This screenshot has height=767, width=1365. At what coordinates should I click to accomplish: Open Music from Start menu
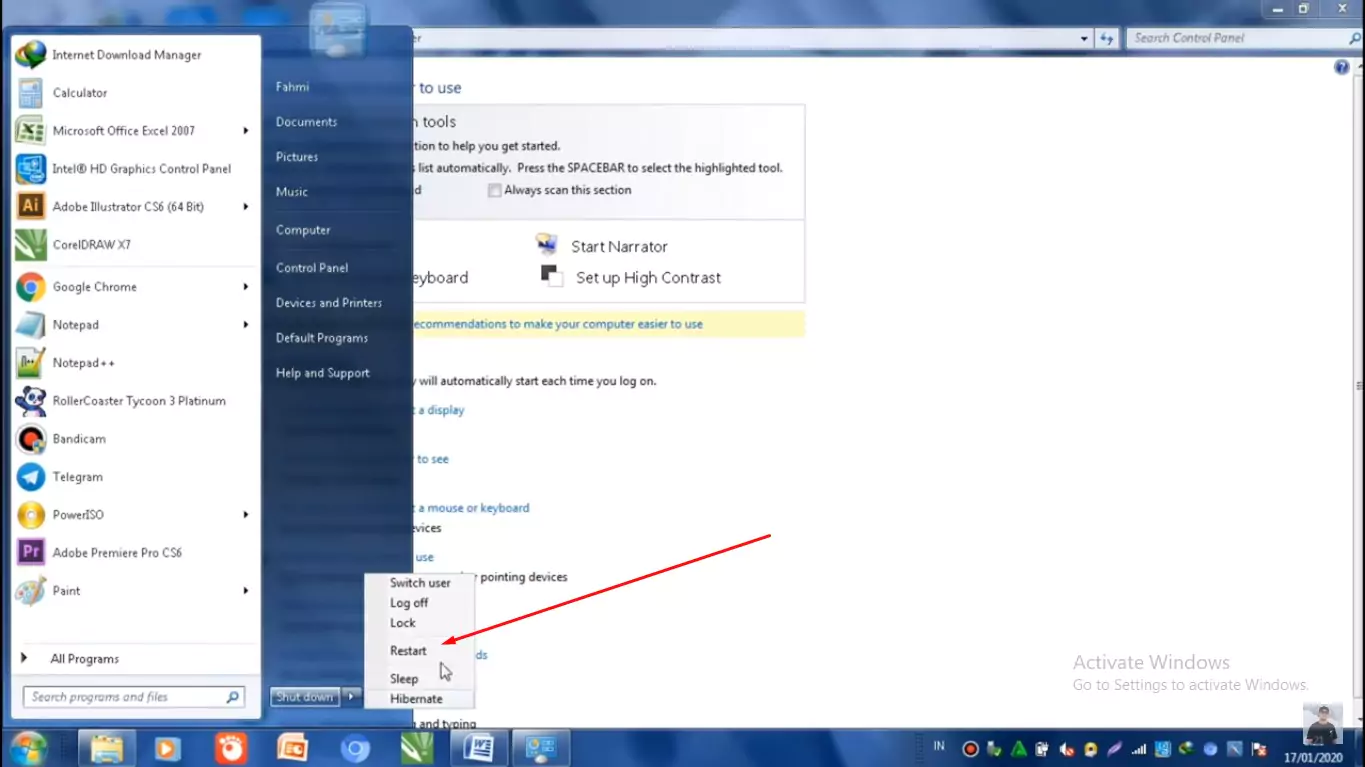tap(292, 192)
